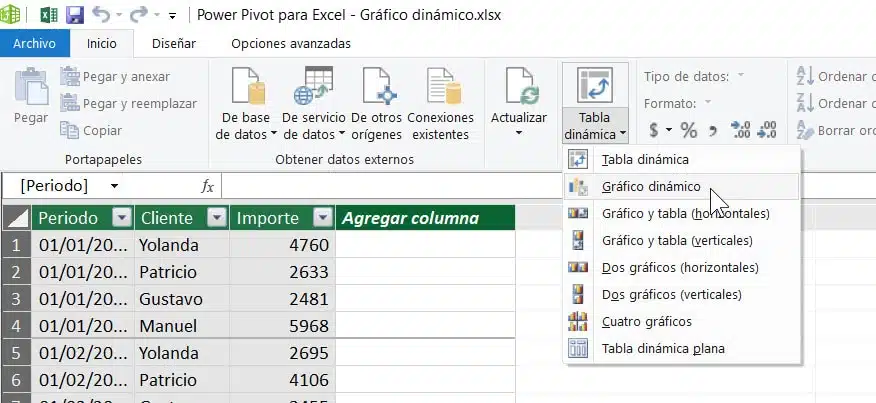
Task: Click the fx insert function icon
Action: [x=207, y=186]
